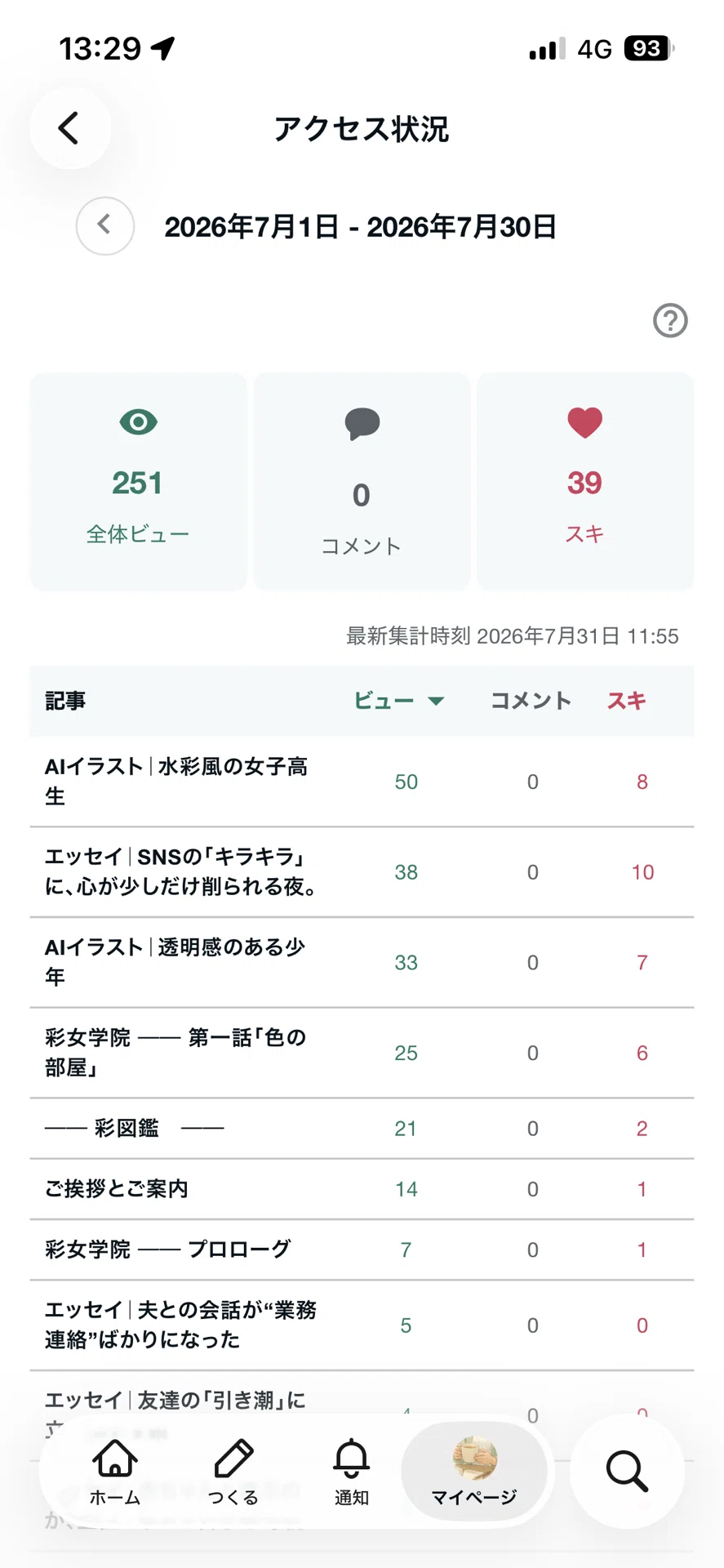
Task: Open the help question mark icon
Action: [670, 320]
